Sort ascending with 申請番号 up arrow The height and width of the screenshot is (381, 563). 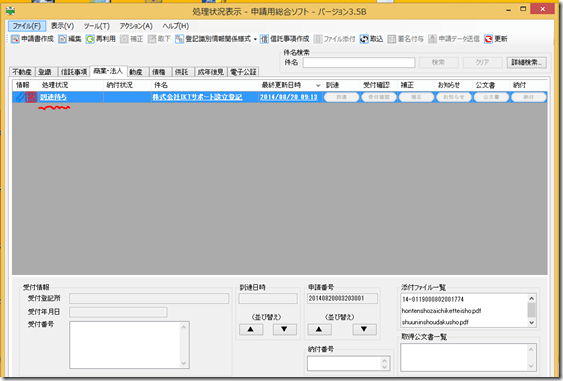pos(319,329)
